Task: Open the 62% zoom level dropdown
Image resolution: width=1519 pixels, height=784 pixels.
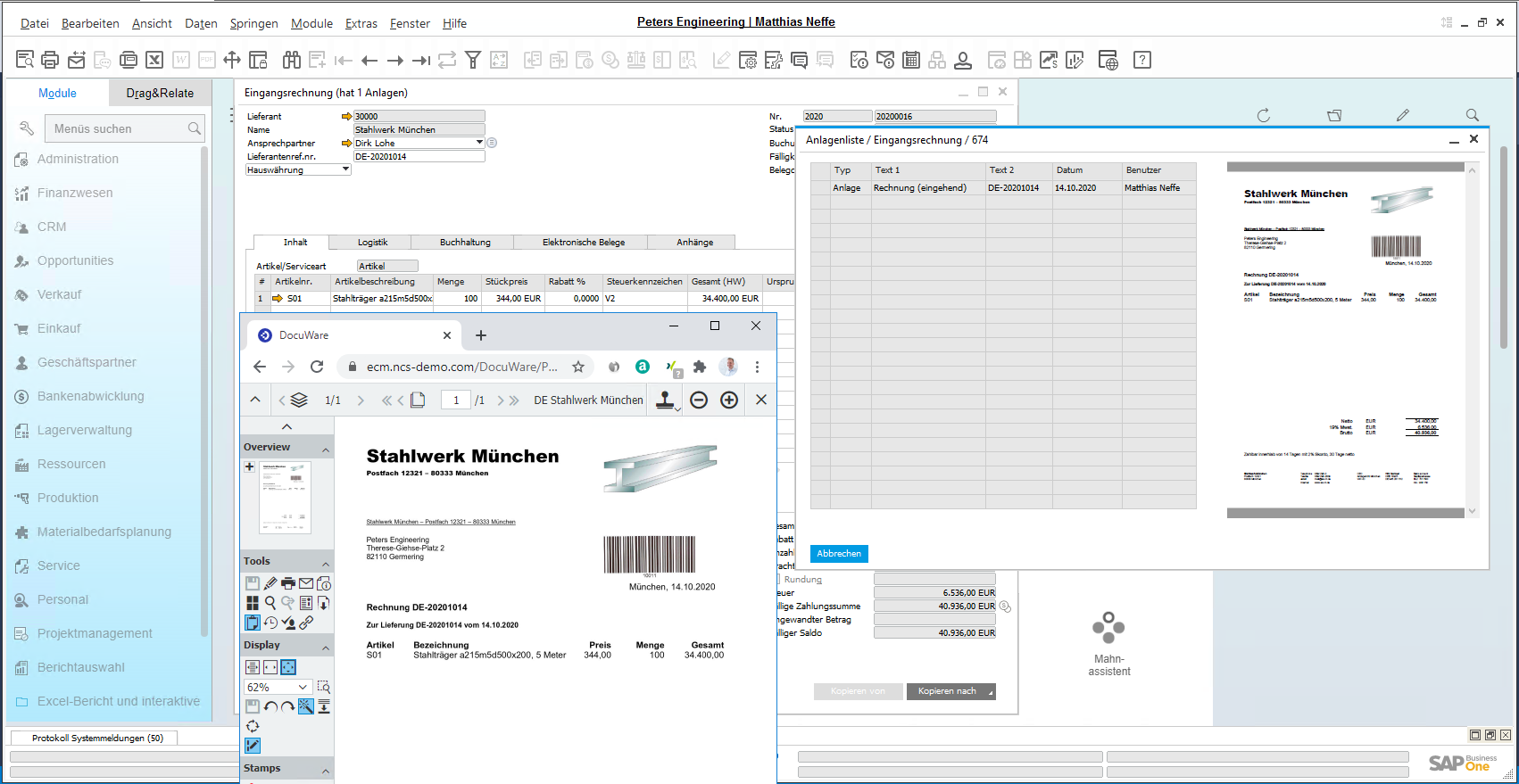Action: [303, 687]
